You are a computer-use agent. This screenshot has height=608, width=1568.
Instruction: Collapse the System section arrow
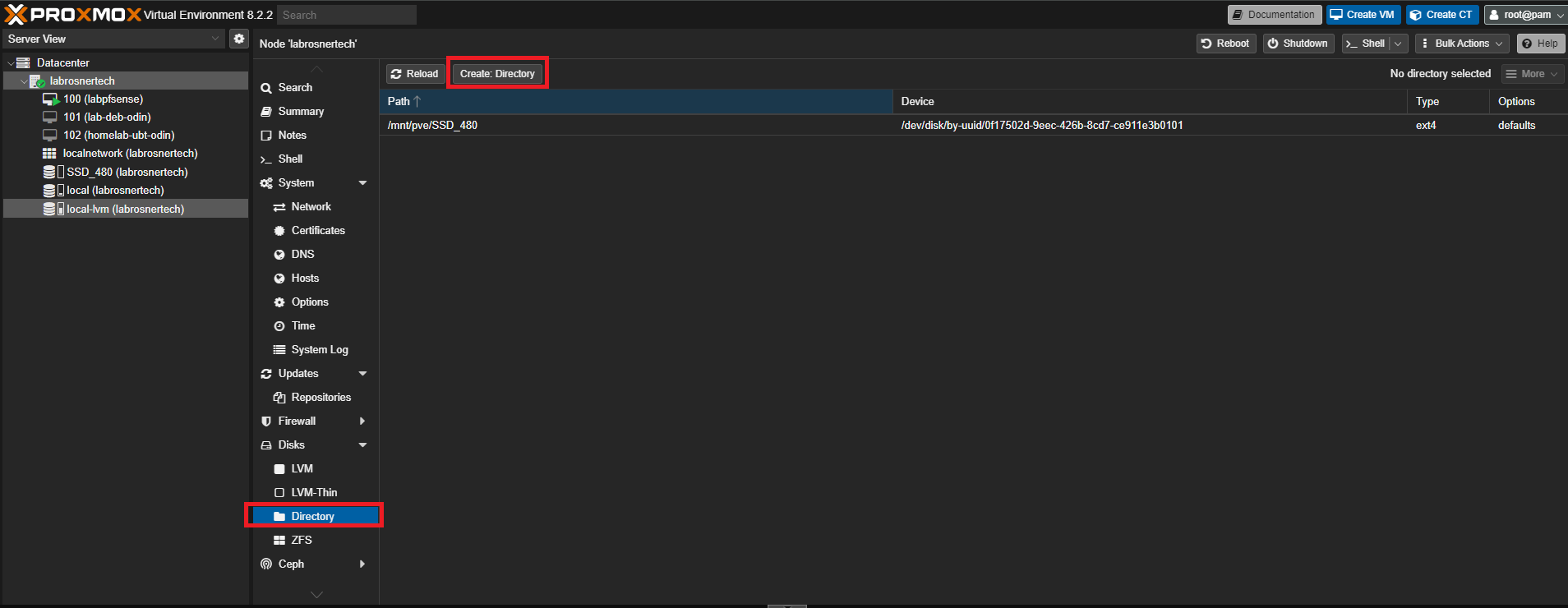[362, 182]
